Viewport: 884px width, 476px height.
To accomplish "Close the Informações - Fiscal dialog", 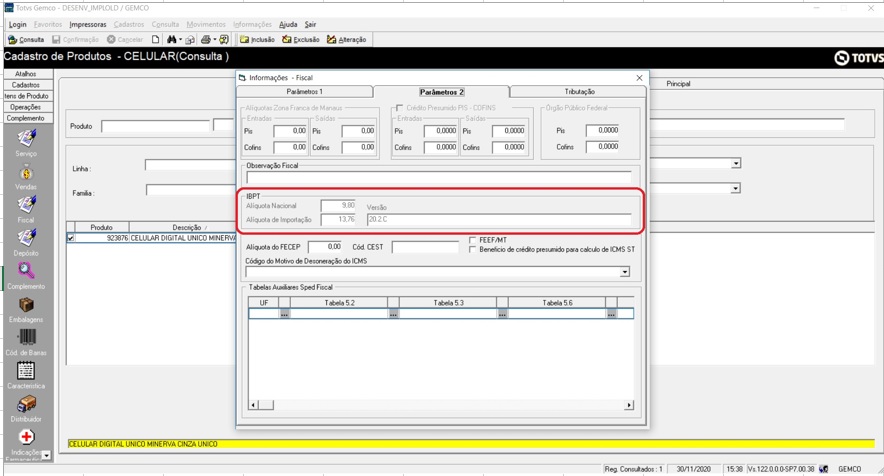I will click(x=639, y=78).
